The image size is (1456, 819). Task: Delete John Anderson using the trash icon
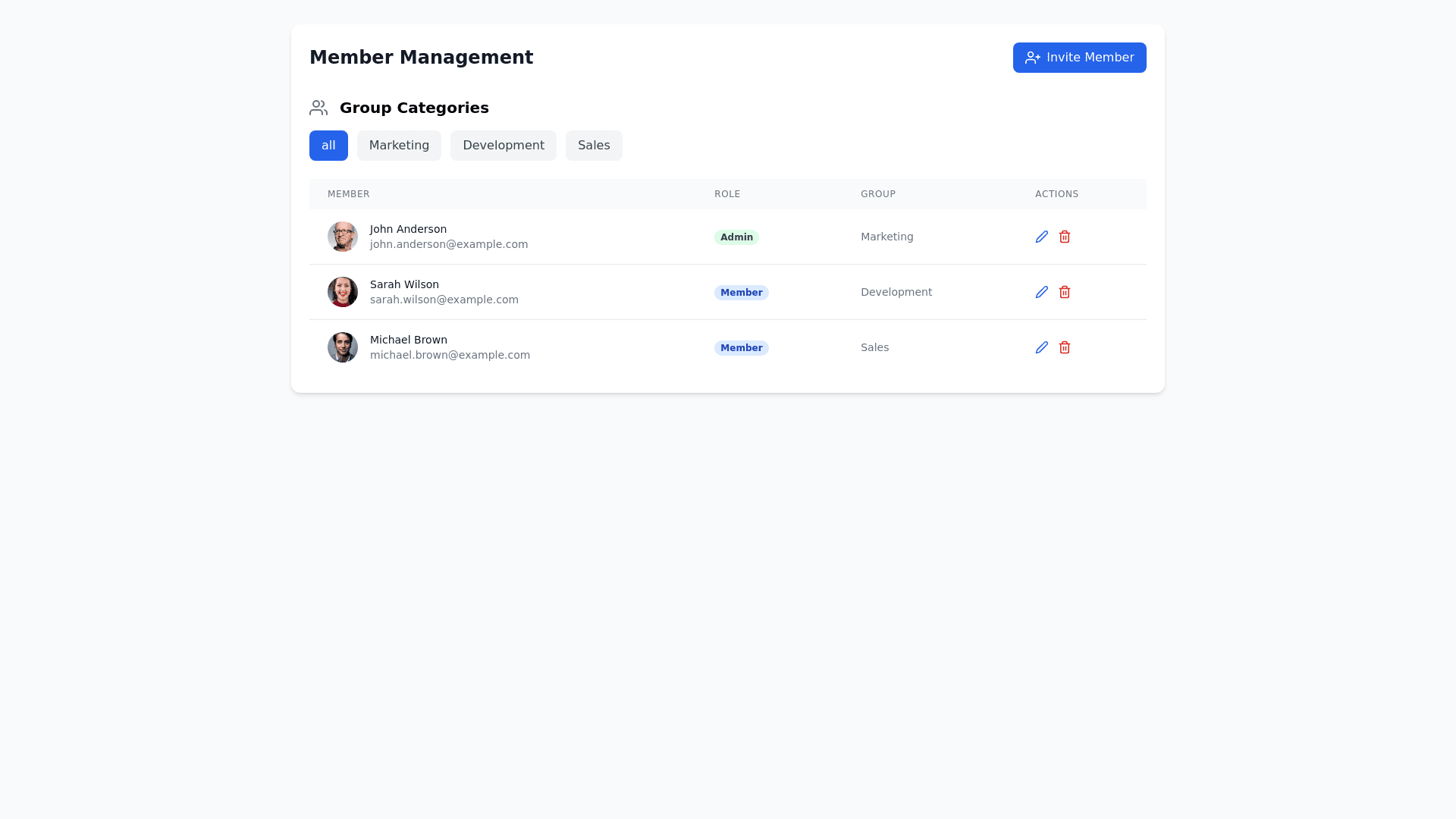[x=1064, y=237]
